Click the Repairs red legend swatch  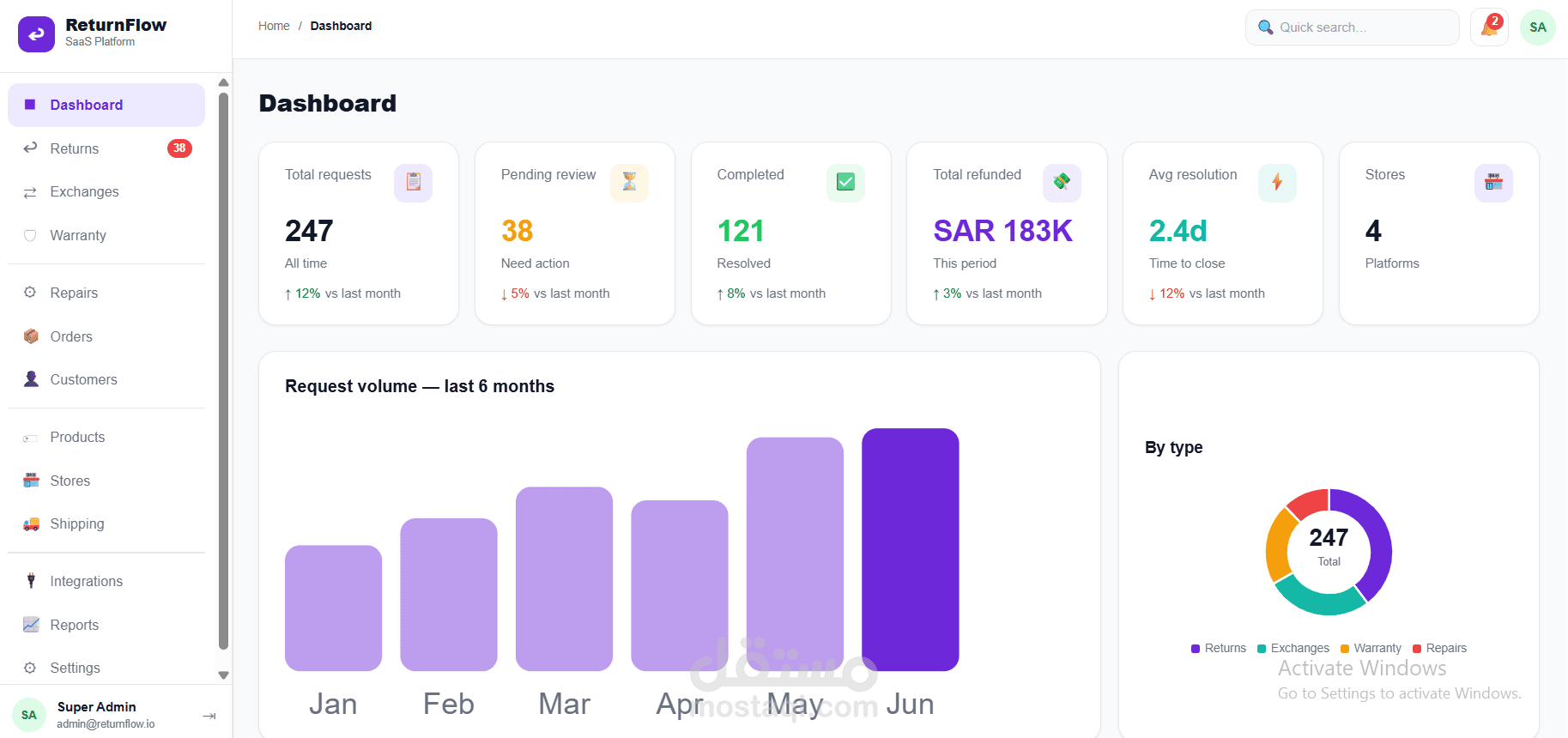pyautogui.click(x=1417, y=649)
